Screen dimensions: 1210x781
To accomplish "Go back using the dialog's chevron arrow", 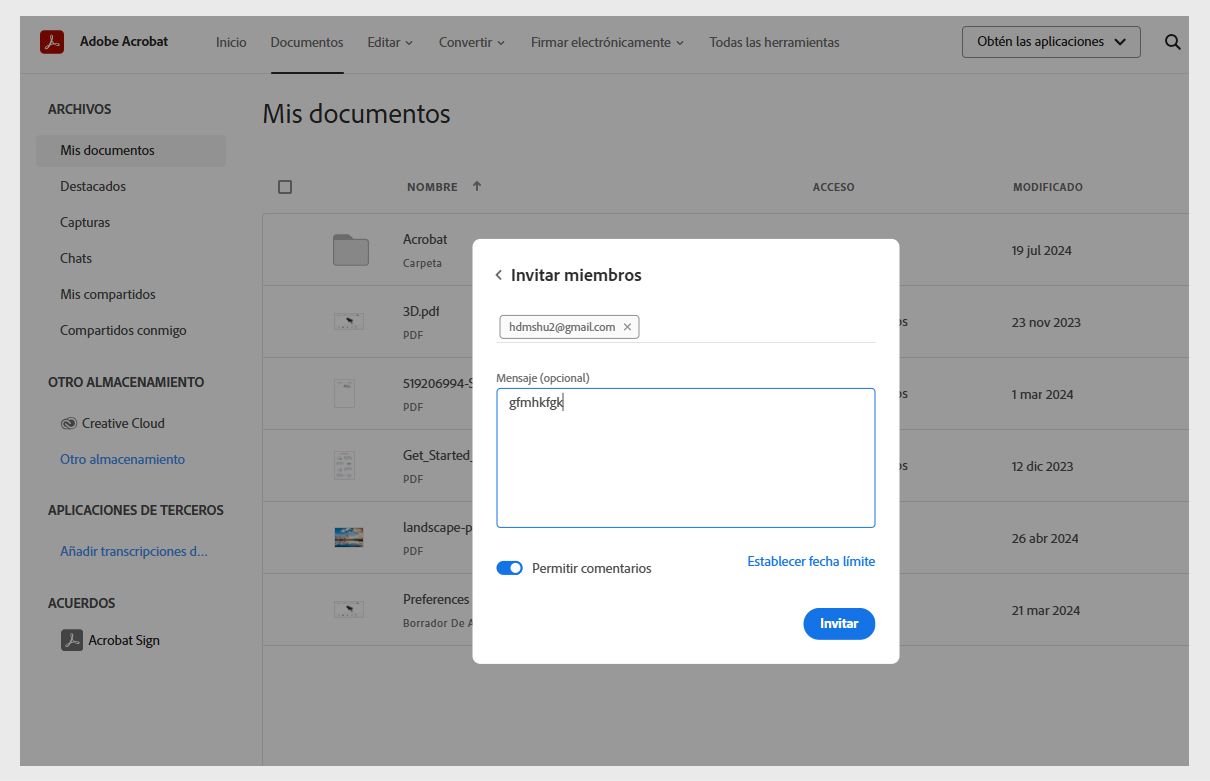I will pos(498,275).
